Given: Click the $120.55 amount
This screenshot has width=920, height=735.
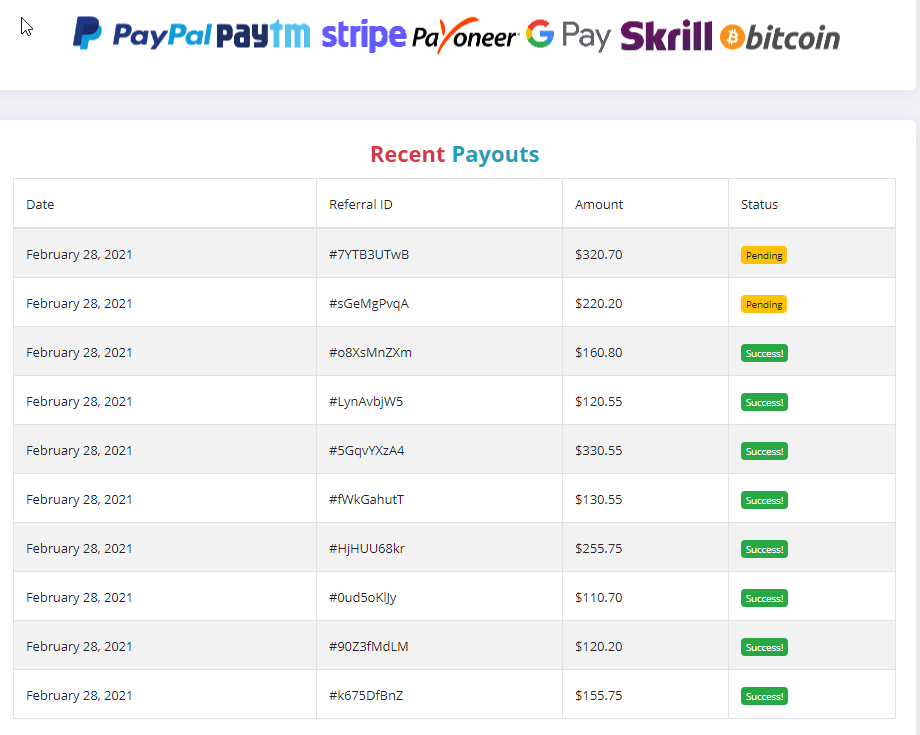Looking at the screenshot, I should tap(598, 401).
